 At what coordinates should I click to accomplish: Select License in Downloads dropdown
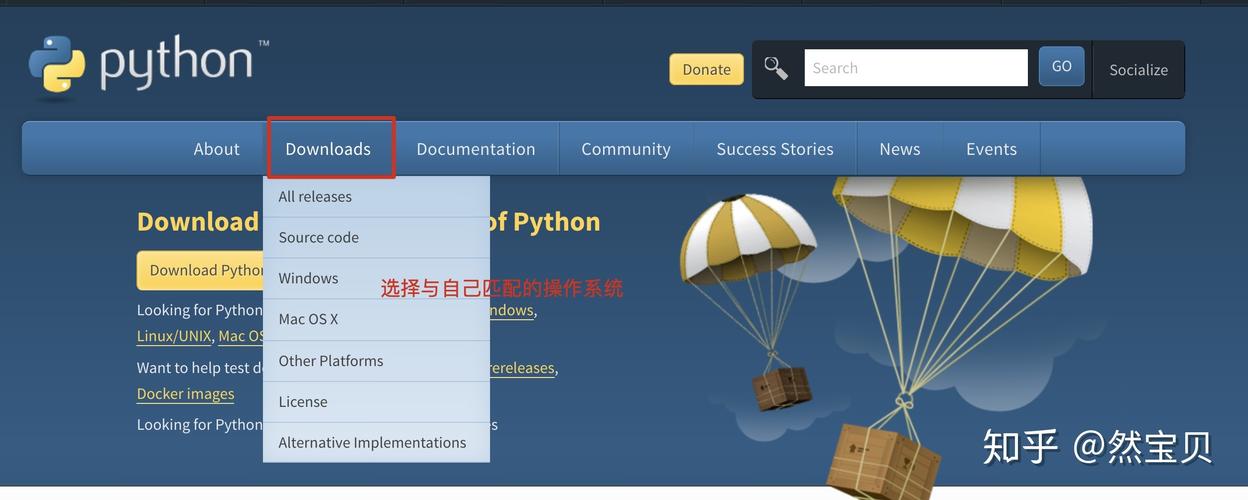376,402
